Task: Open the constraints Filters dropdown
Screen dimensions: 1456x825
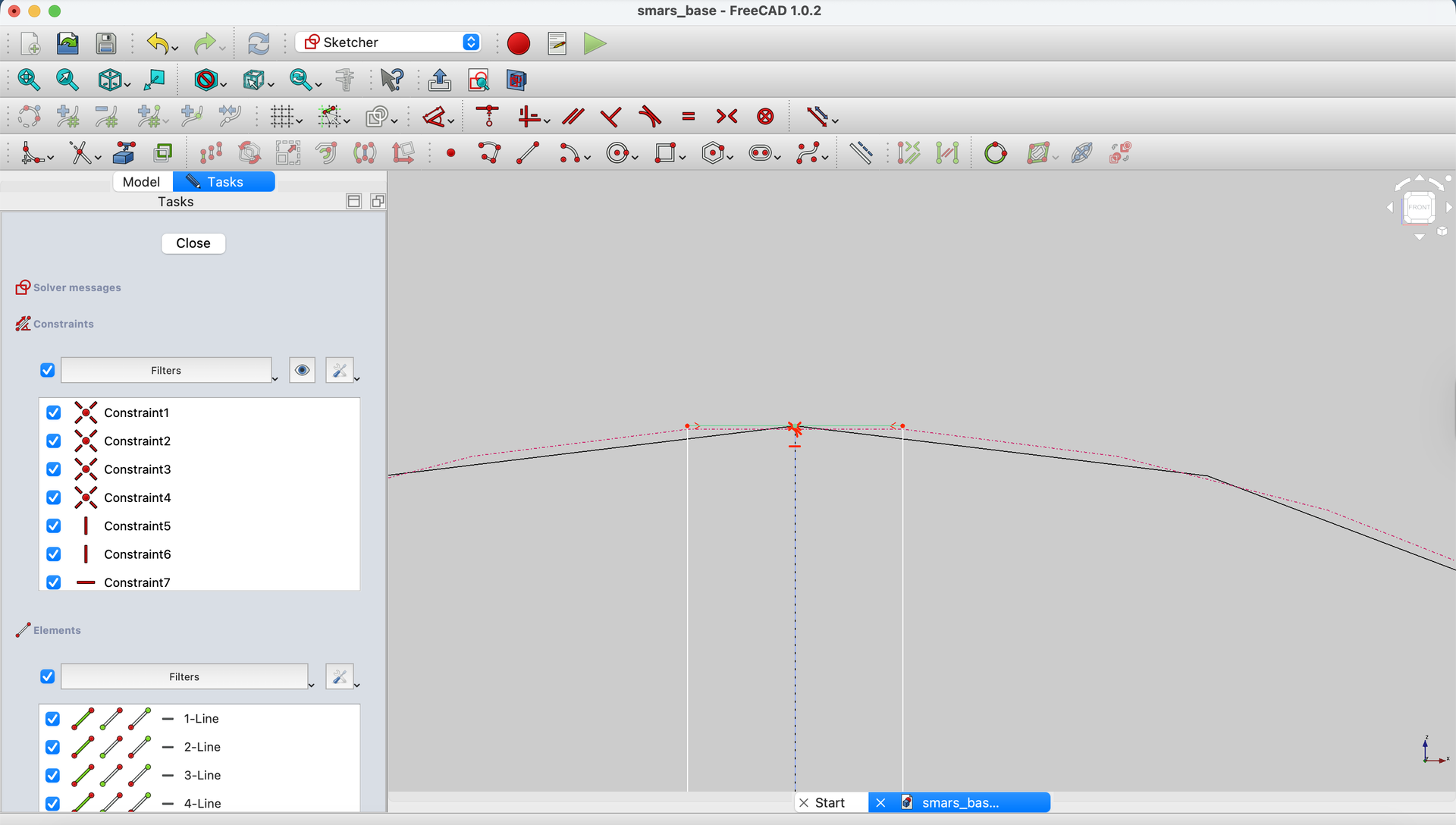Action: (x=166, y=370)
